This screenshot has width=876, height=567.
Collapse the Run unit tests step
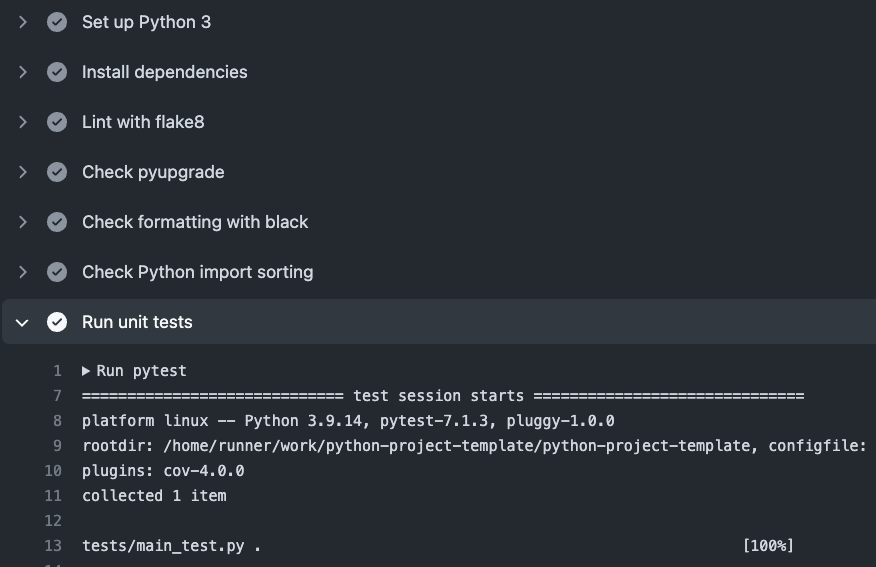[x=23, y=322]
